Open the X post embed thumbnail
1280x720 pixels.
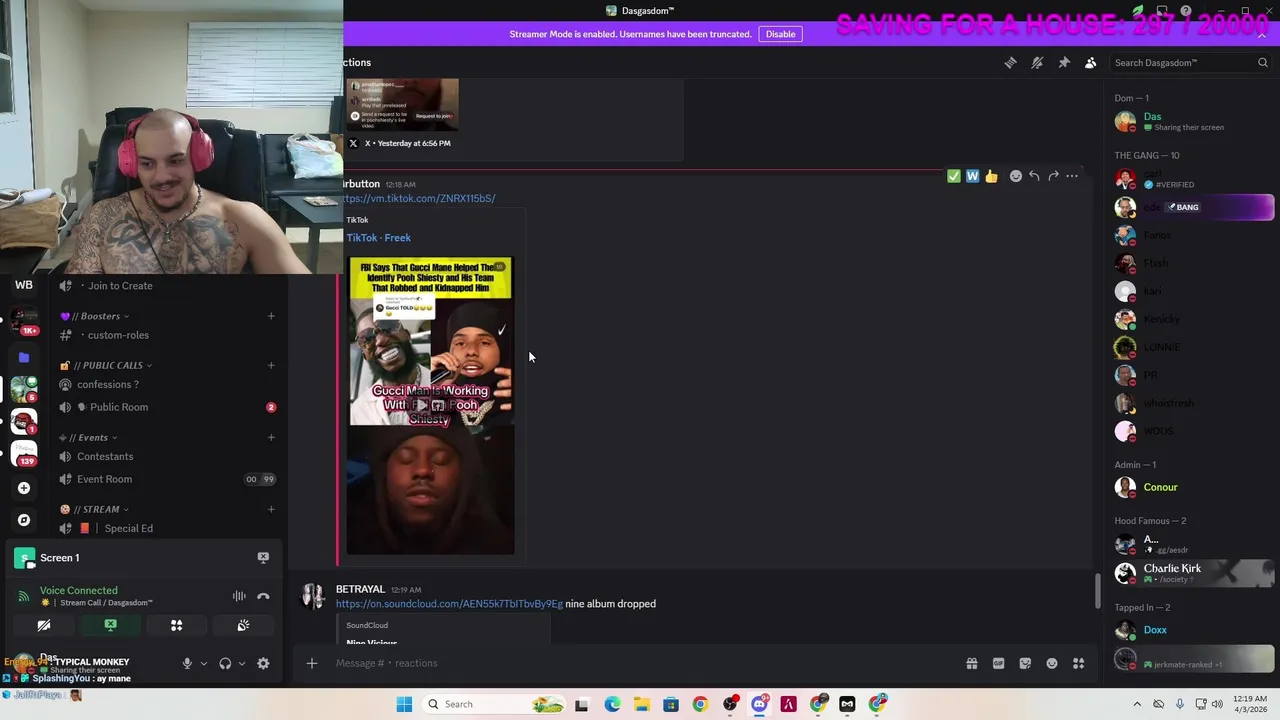point(403,105)
